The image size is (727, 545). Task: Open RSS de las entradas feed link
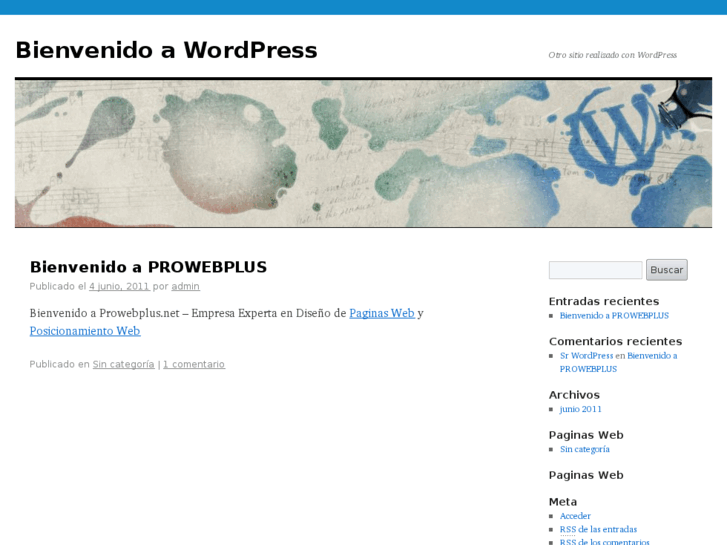(x=598, y=529)
